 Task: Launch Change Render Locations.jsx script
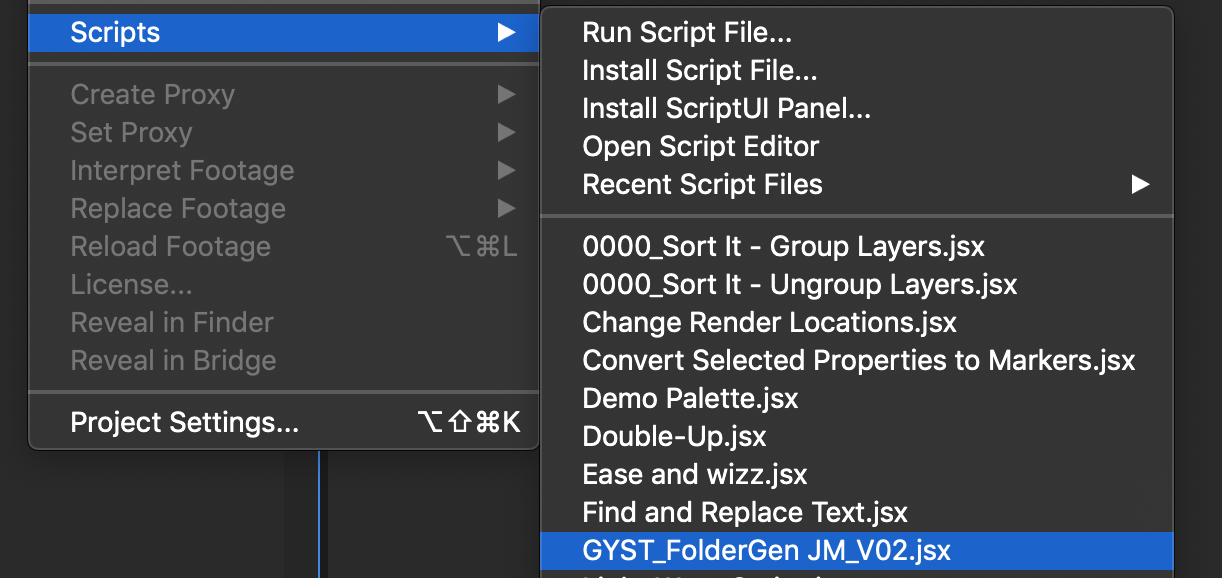pos(857,323)
